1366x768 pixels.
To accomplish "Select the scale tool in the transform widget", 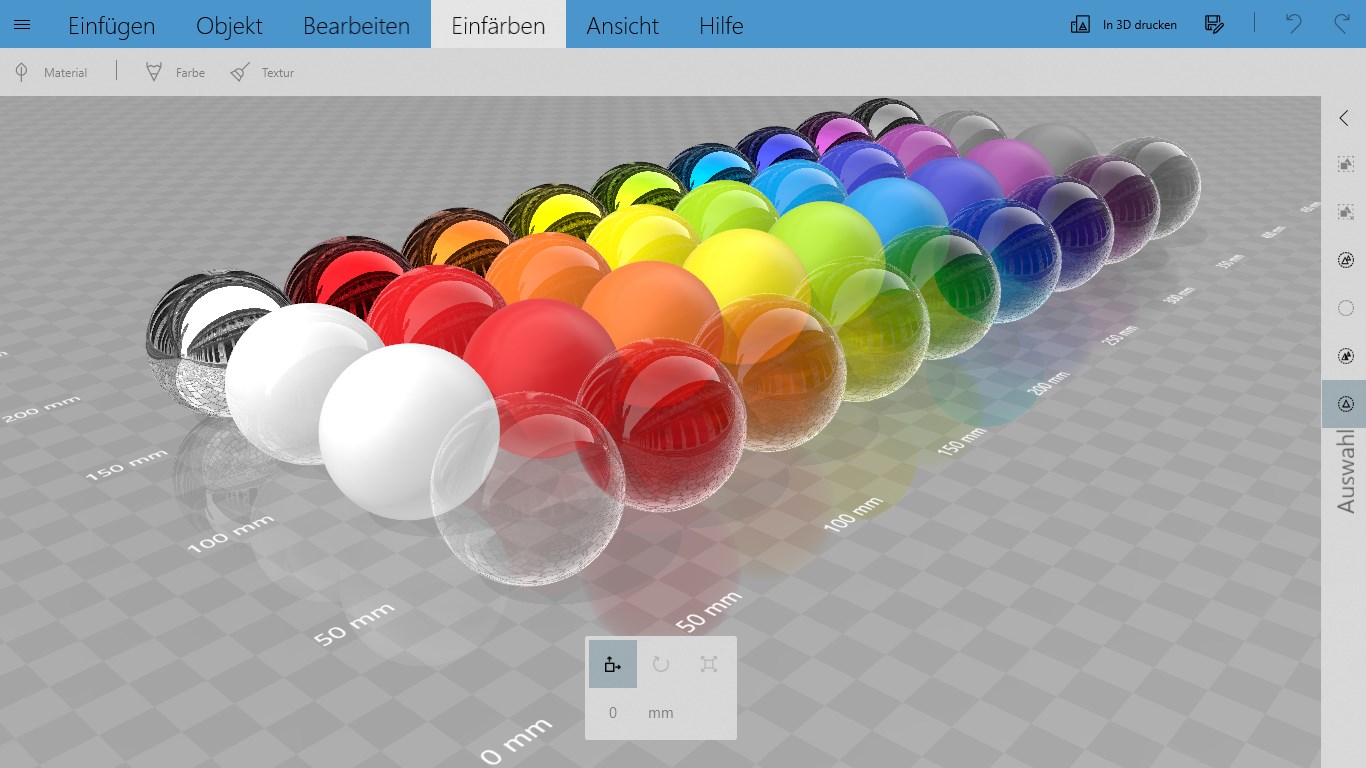I will pos(709,663).
